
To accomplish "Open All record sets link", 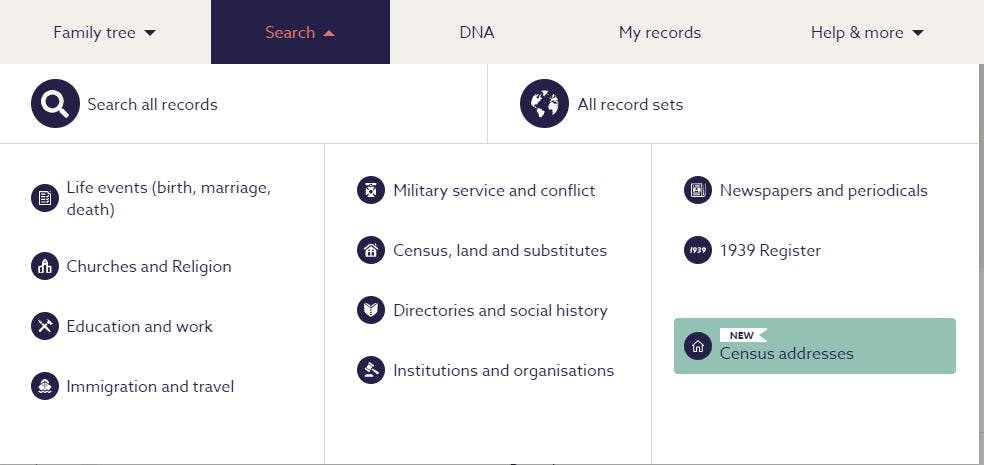I will [x=630, y=104].
